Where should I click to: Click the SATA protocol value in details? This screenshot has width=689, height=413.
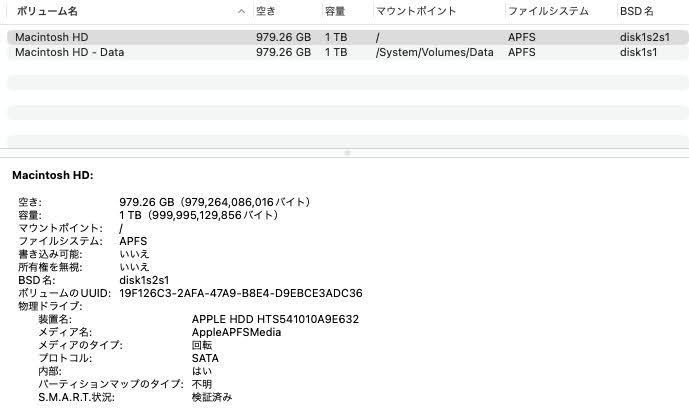(205, 358)
